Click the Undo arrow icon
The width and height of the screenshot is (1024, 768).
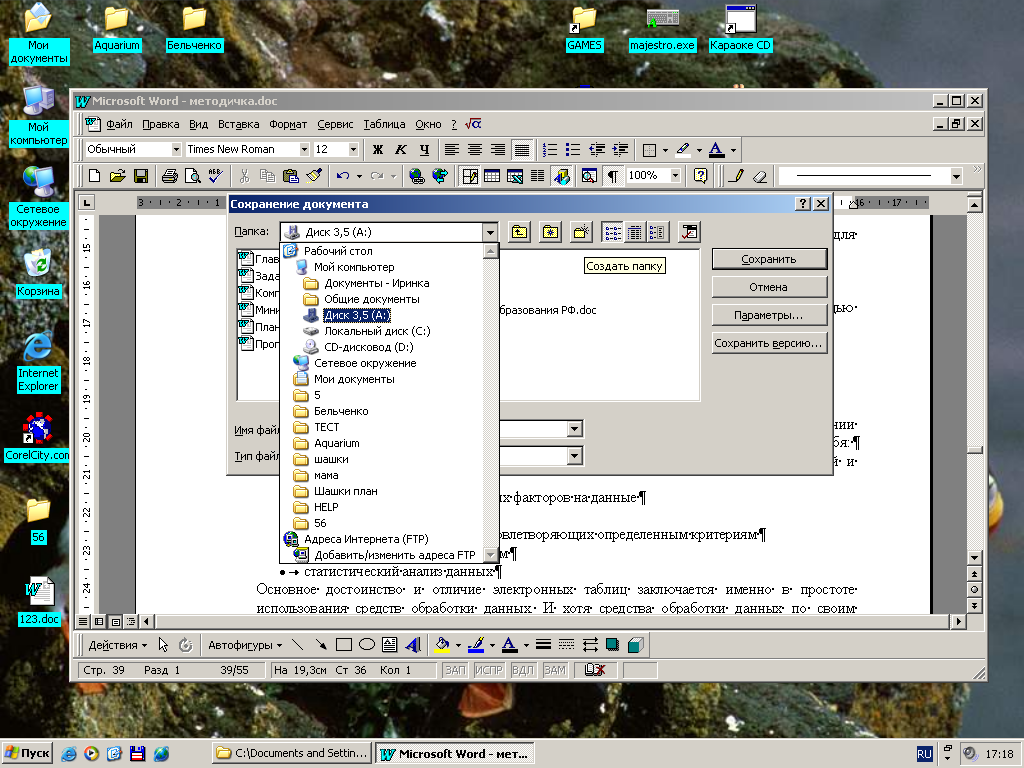pyautogui.click(x=343, y=176)
